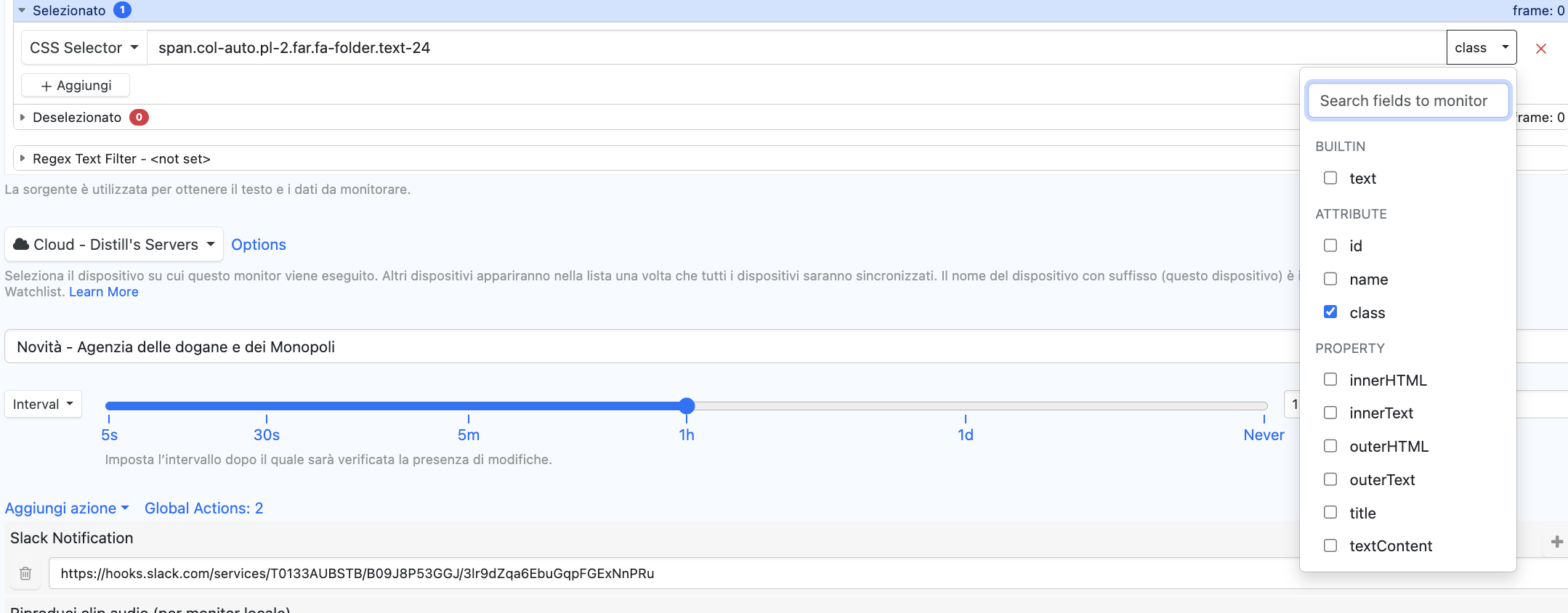1568x613 pixels.
Task: Uncheck the class attribute checkbox
Action: coord(1330,312)
